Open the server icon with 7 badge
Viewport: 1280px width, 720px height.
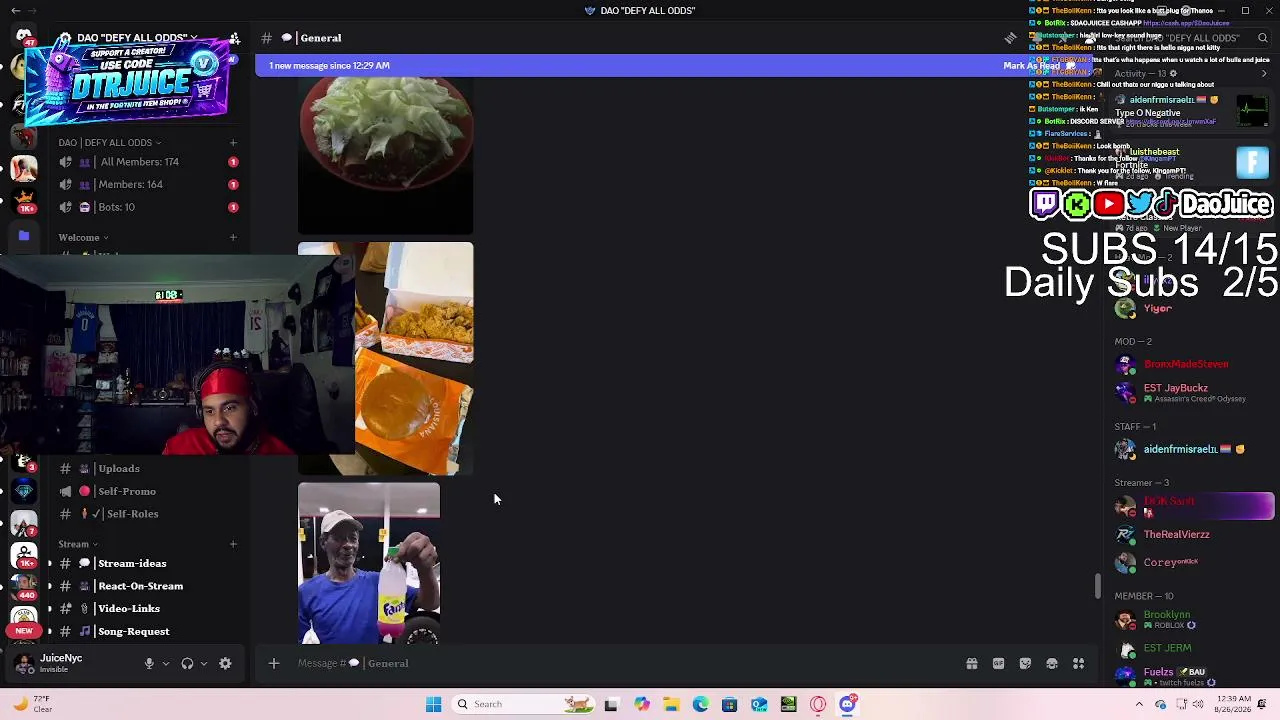(x=24, y=523)
